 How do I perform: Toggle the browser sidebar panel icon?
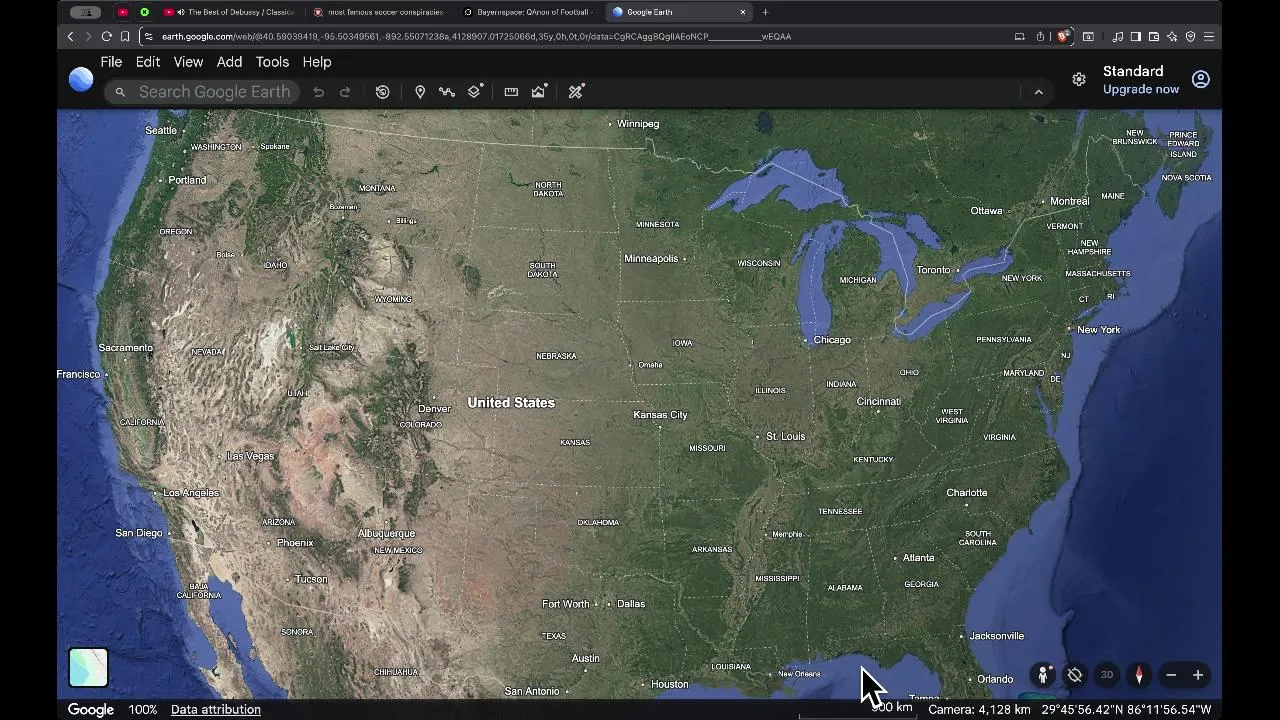pos(1136,37)
